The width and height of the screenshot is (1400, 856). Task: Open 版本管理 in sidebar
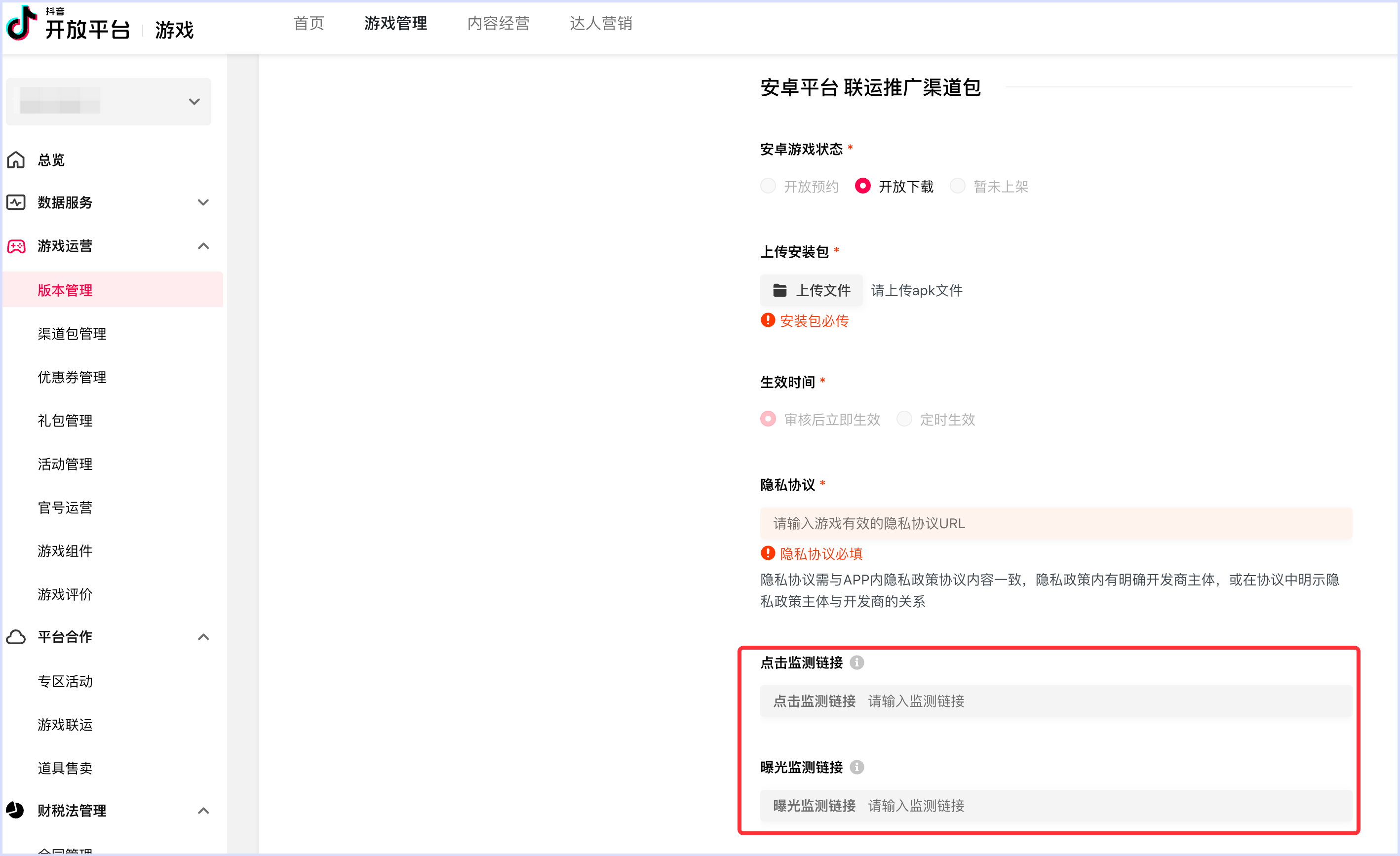[x=113, y=290]
